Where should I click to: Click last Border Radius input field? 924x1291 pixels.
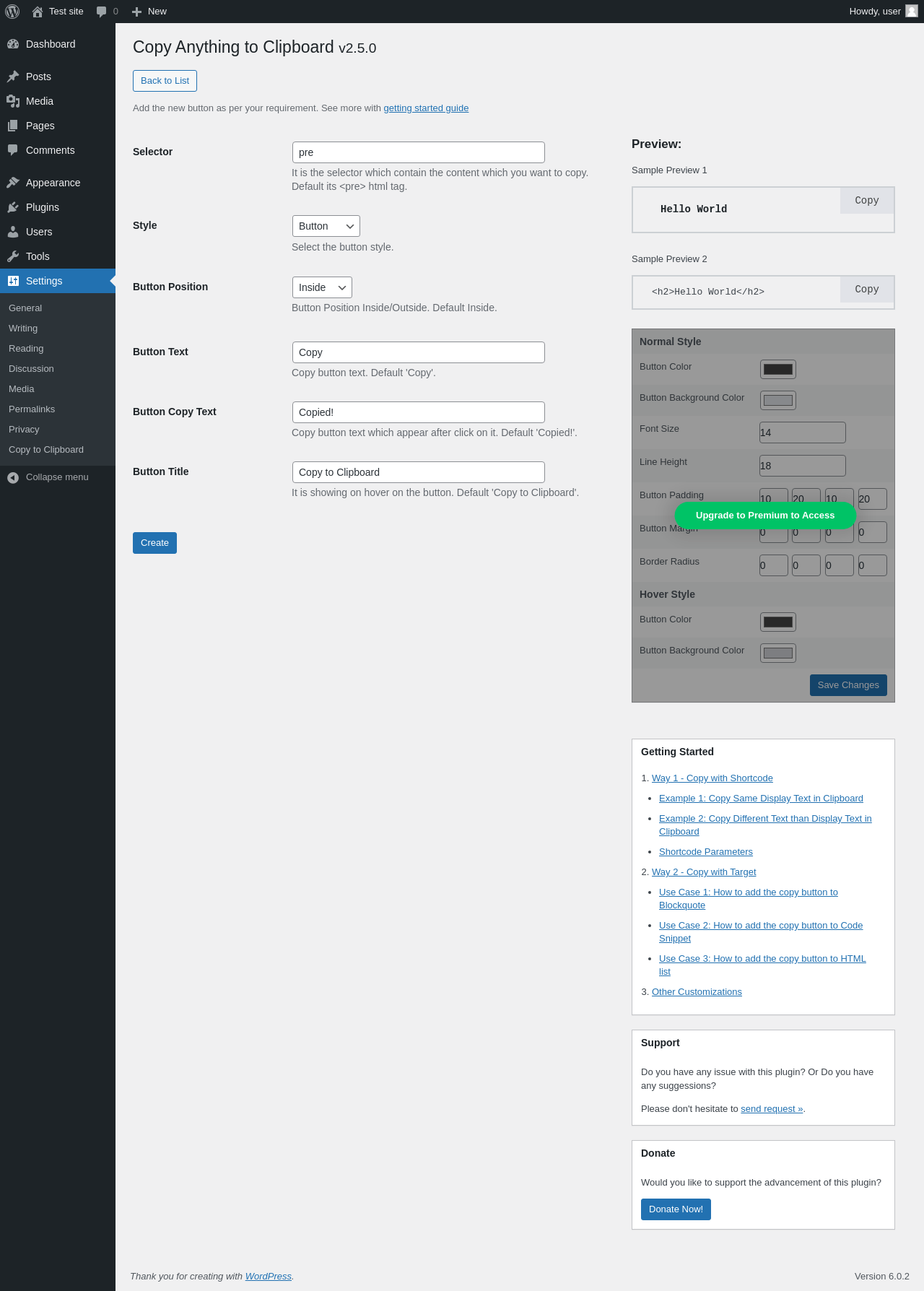(873, 565)
